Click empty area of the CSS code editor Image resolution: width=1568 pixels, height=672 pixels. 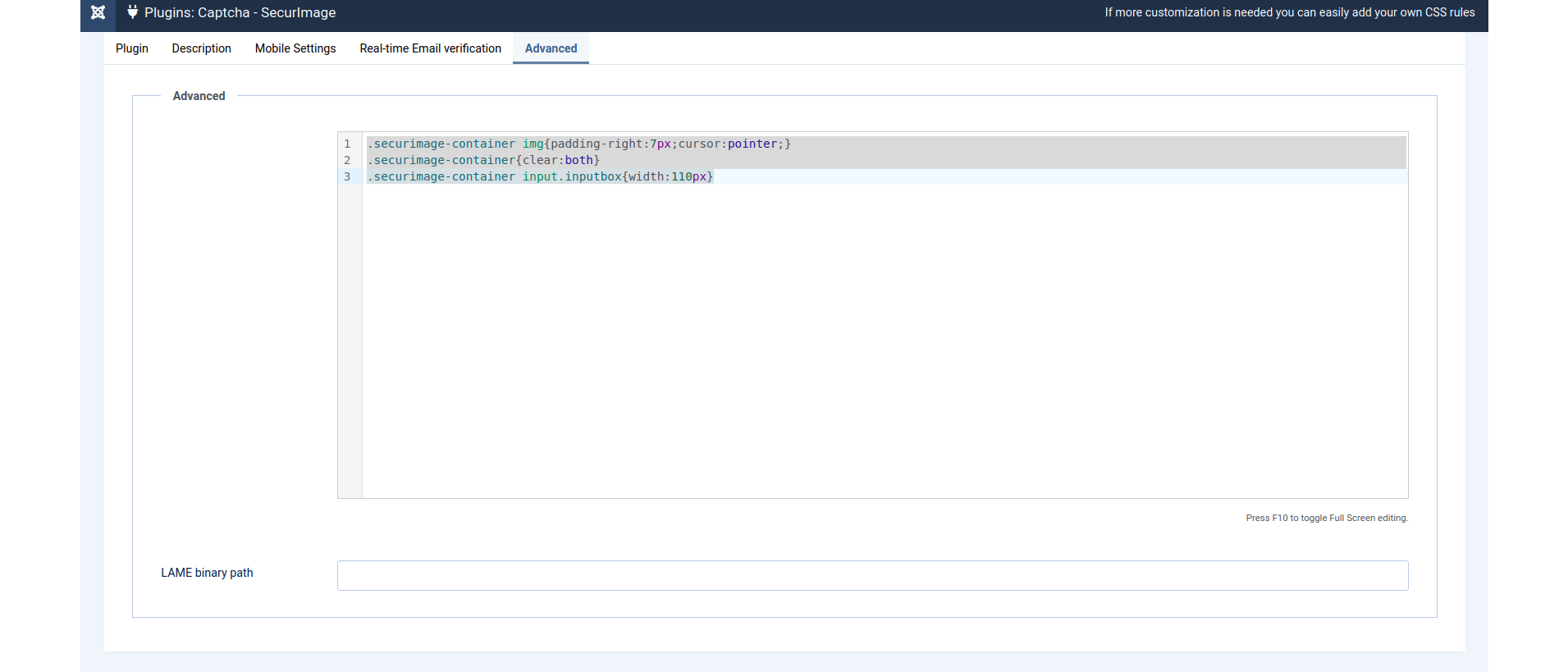click(885, 341)
